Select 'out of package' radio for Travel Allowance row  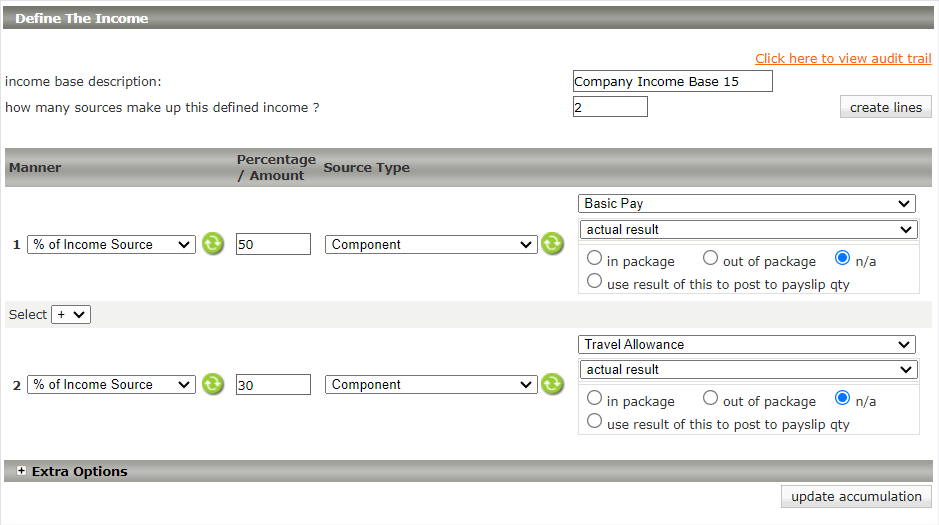tap(710, 399)
